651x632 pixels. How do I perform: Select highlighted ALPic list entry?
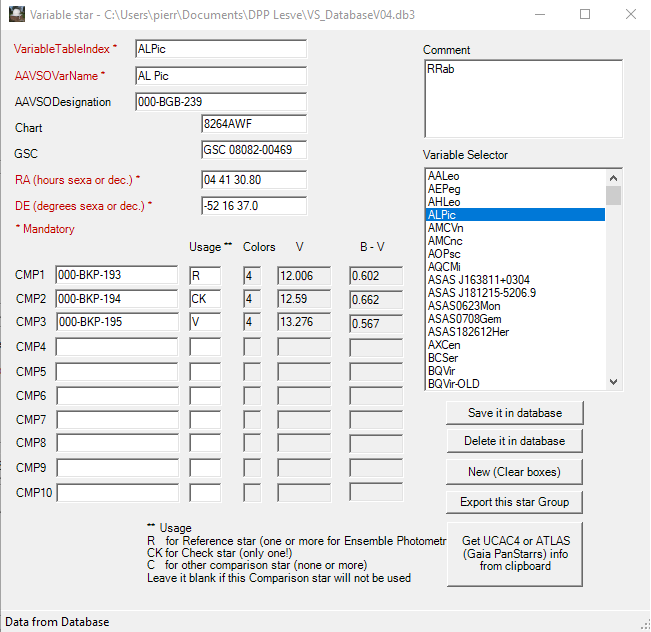pos(516,215)
